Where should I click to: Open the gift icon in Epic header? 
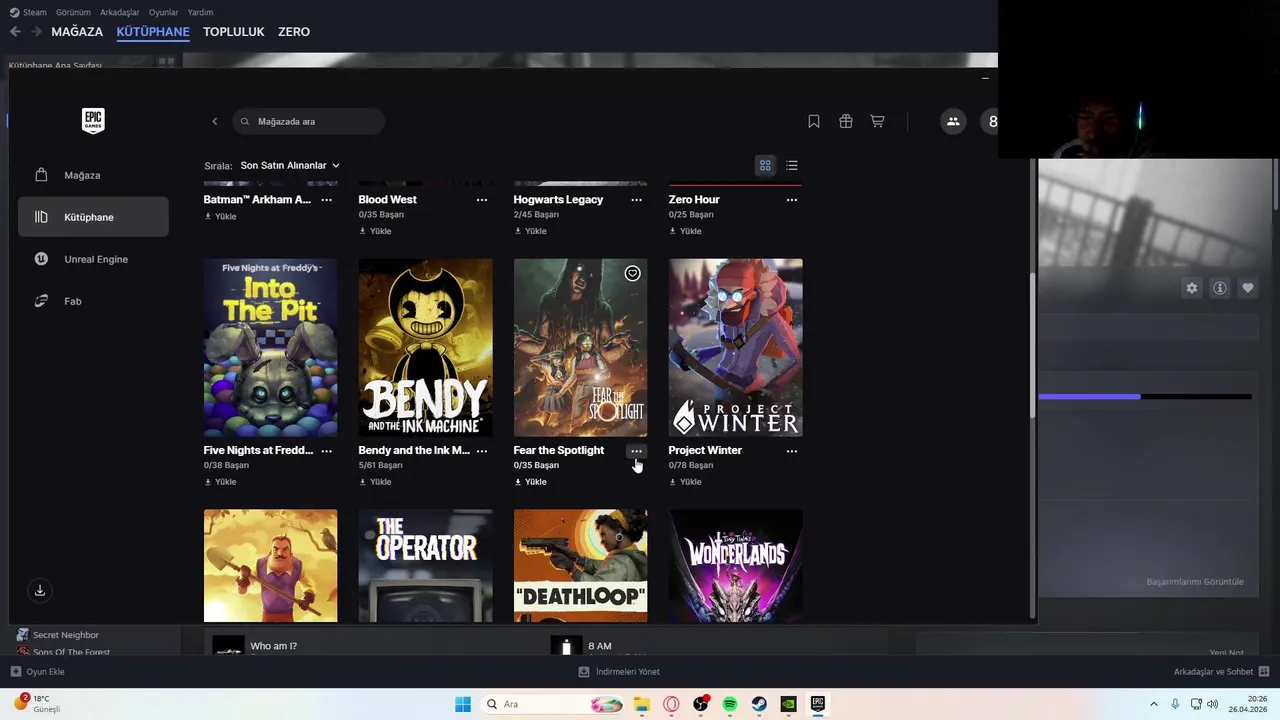(846, 121)
